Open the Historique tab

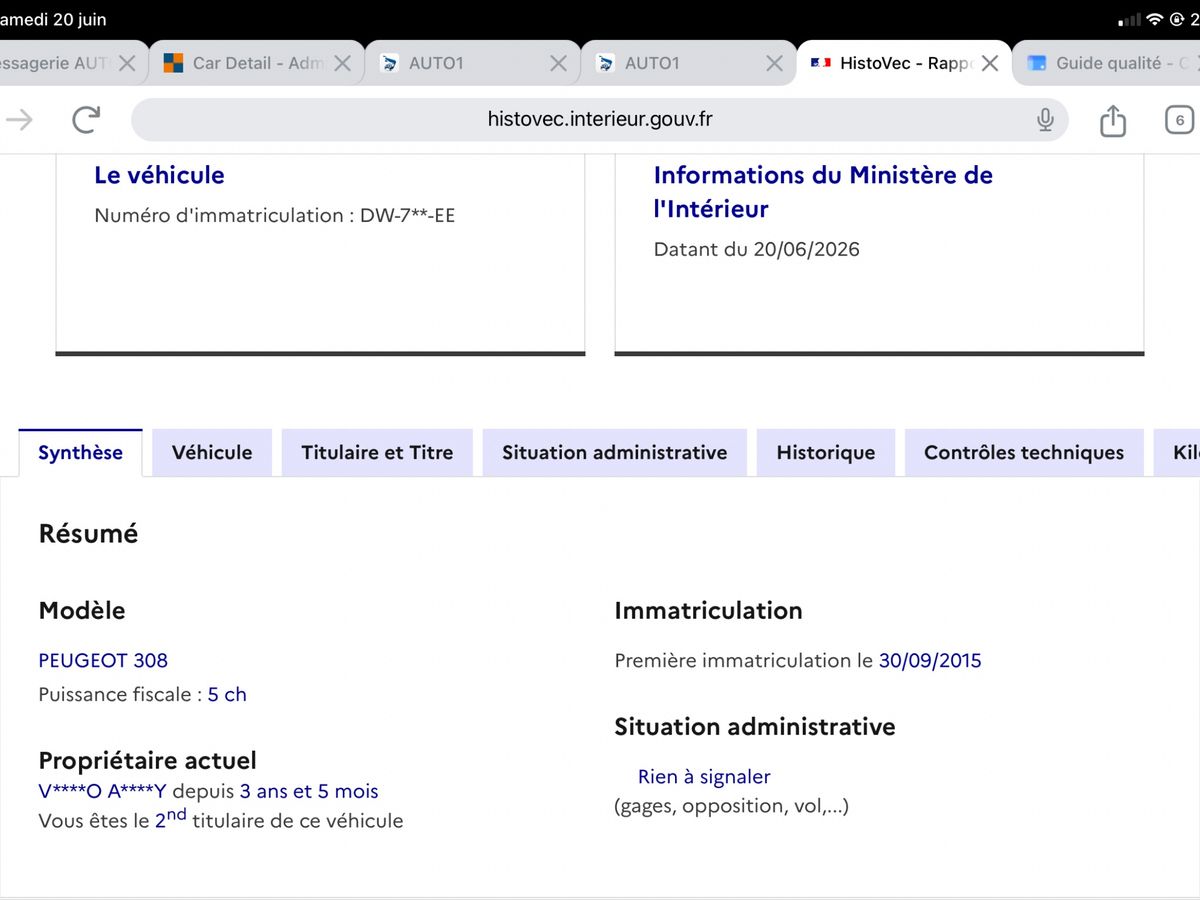[826, 453]
